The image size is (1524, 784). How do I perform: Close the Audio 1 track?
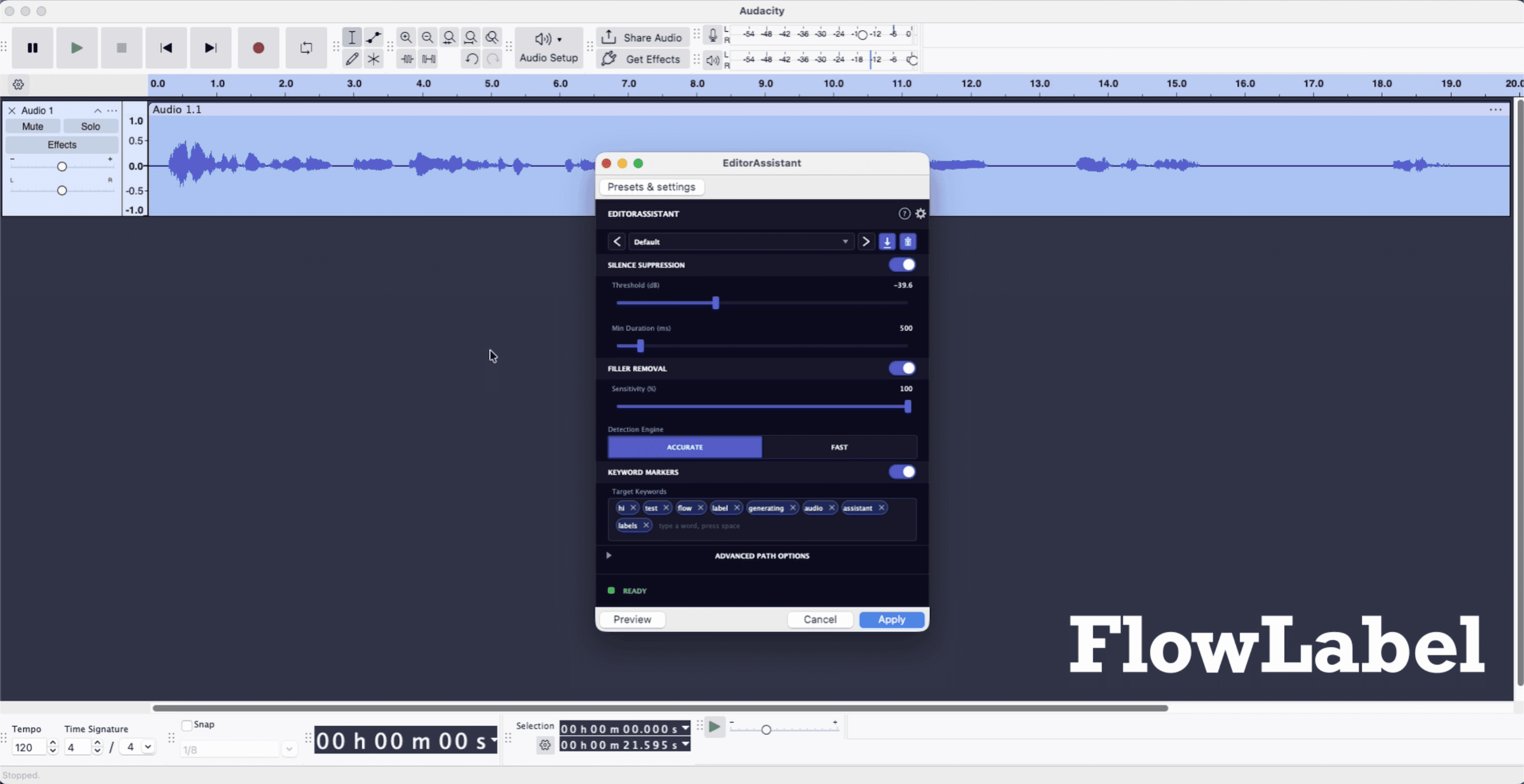click(12, 111)
